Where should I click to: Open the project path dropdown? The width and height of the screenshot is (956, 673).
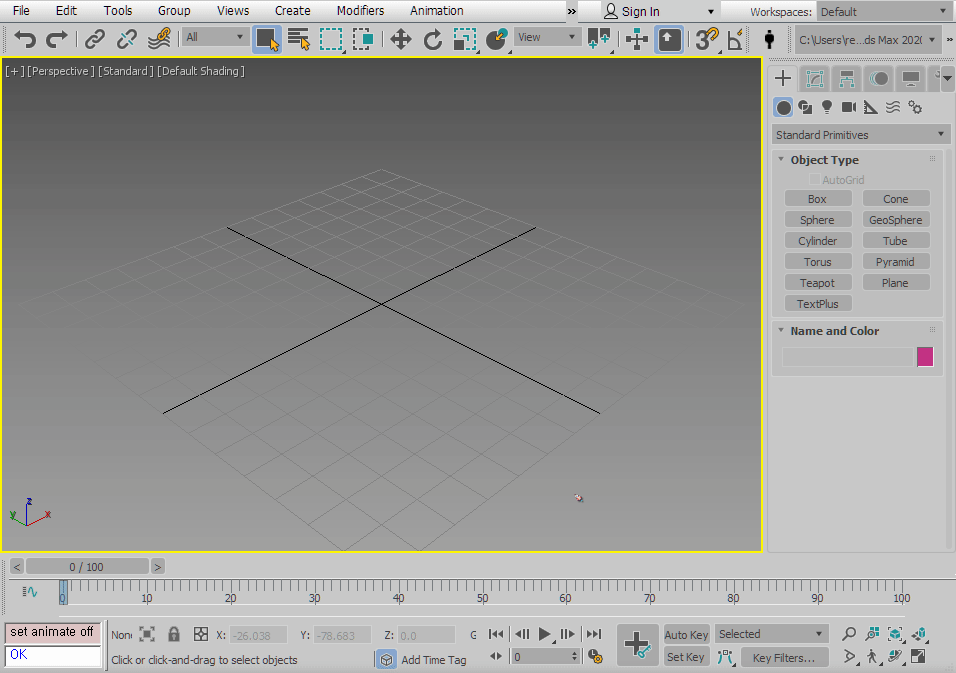(x=866, y=40)
